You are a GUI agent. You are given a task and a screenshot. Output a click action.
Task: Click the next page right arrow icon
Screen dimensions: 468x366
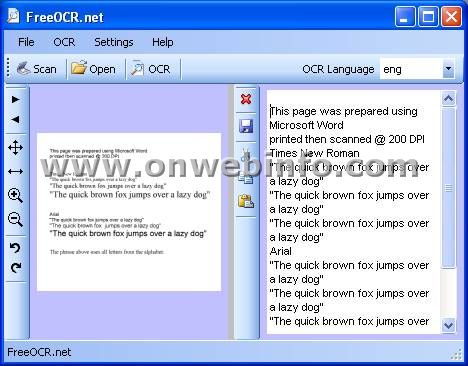click(15, 99)
